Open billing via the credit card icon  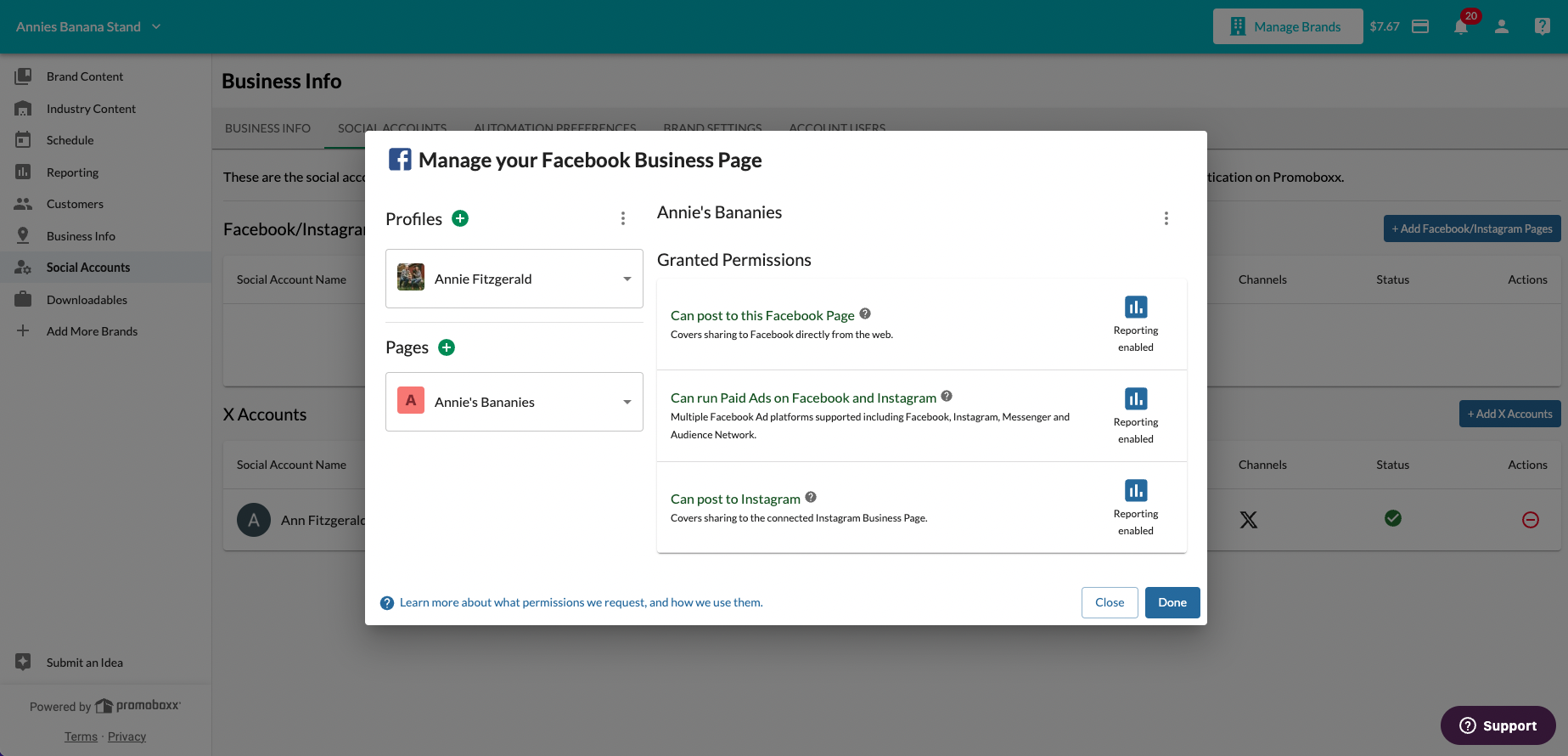tap(1420, 26)
